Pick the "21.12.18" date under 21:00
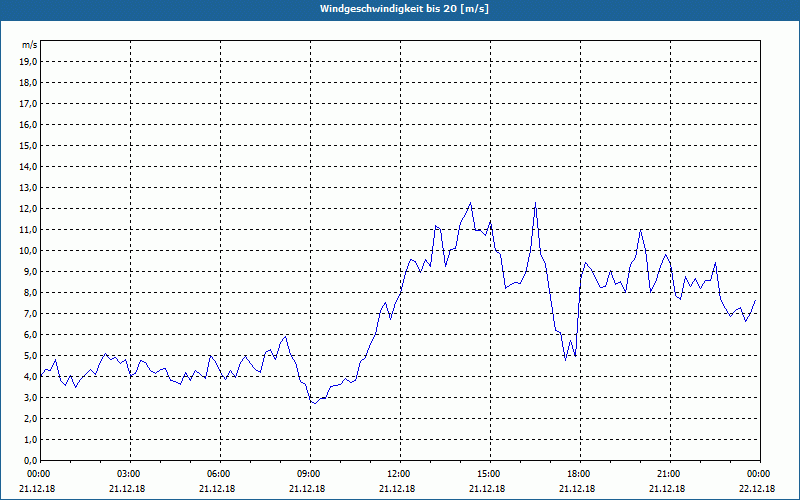The image size is (800, 500). point(667,489)
